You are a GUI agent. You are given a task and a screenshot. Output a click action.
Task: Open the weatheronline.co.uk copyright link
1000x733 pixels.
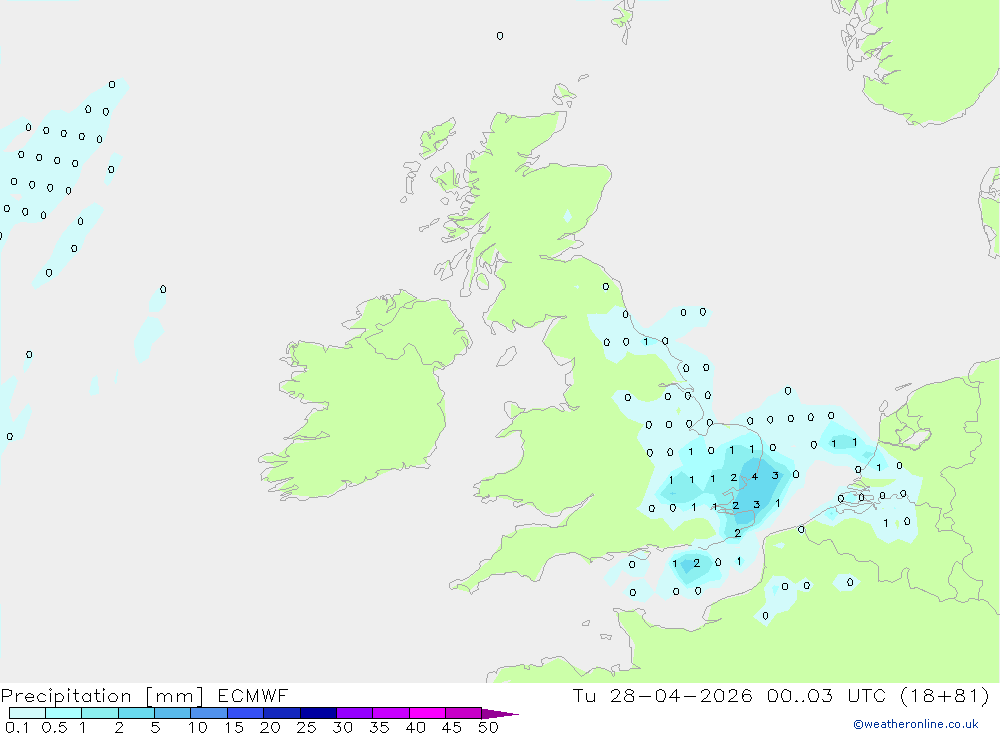916,724
